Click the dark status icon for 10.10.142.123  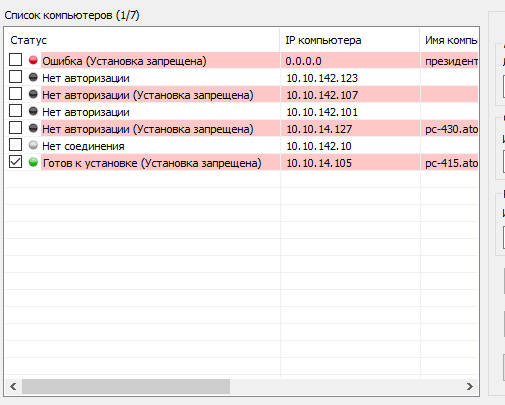[x=33, y=77]
